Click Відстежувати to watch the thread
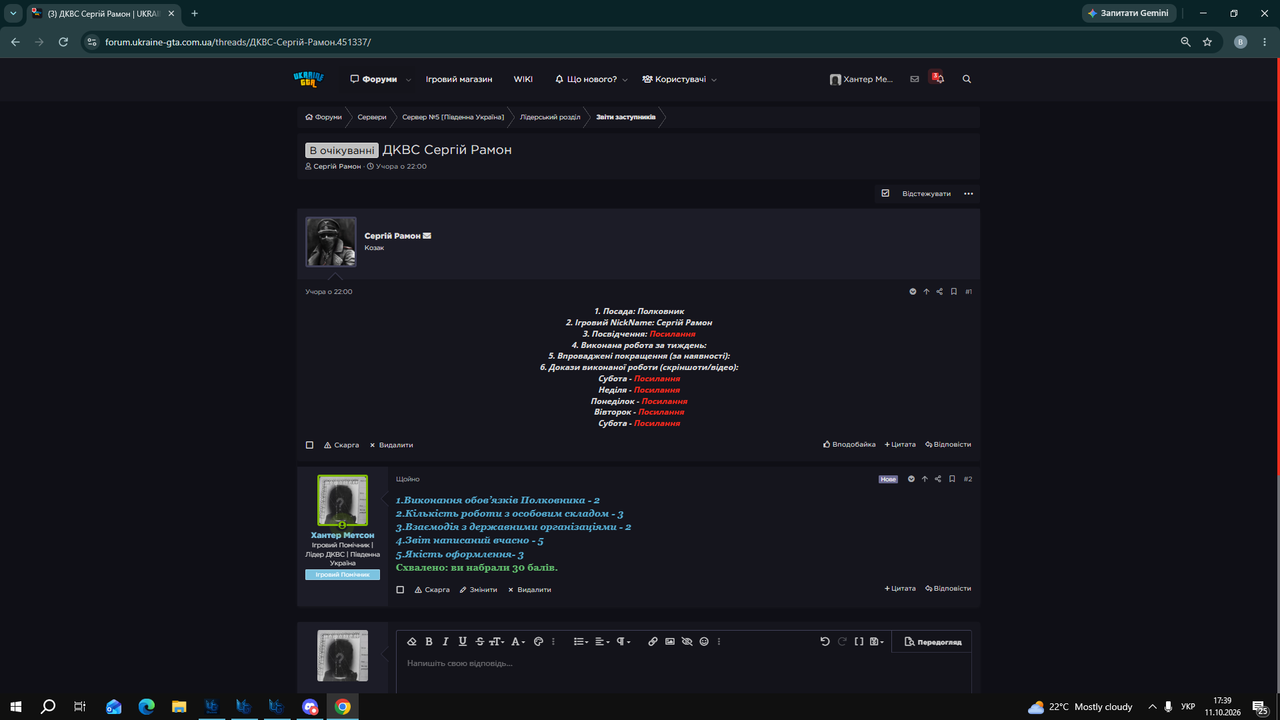Screen dimensions: 1280x720 click(926, 193)
